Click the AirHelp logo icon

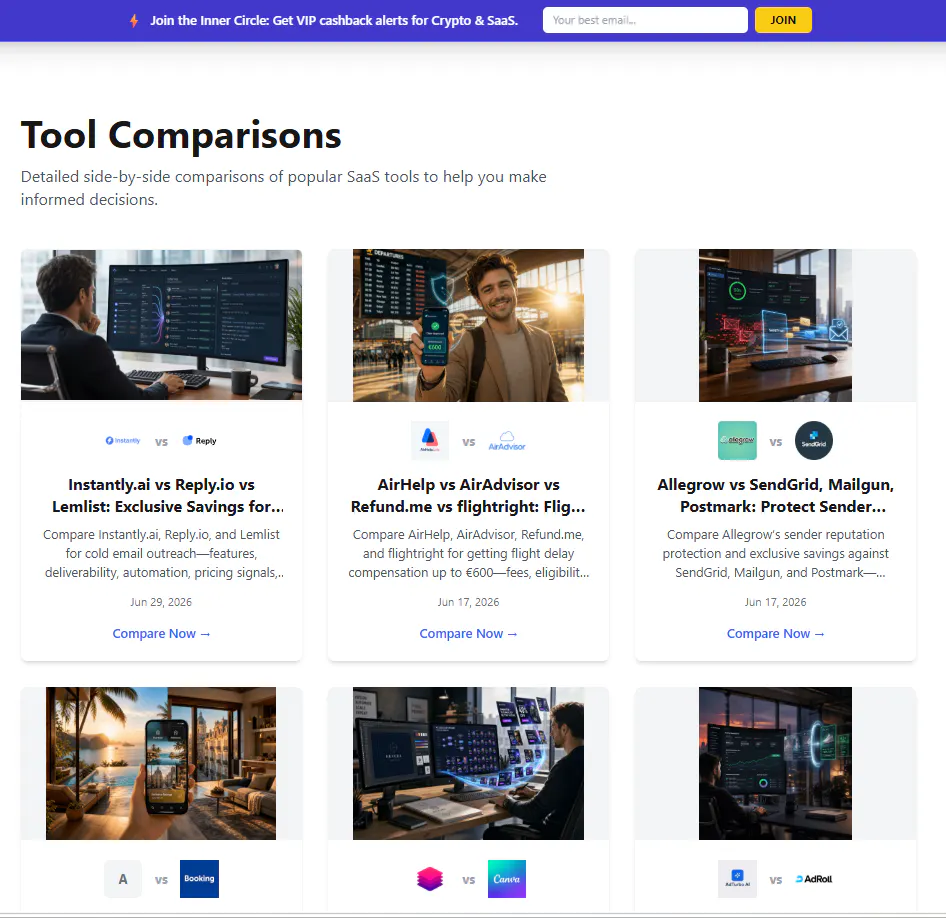pyautogui.click(x=430, y=440)
